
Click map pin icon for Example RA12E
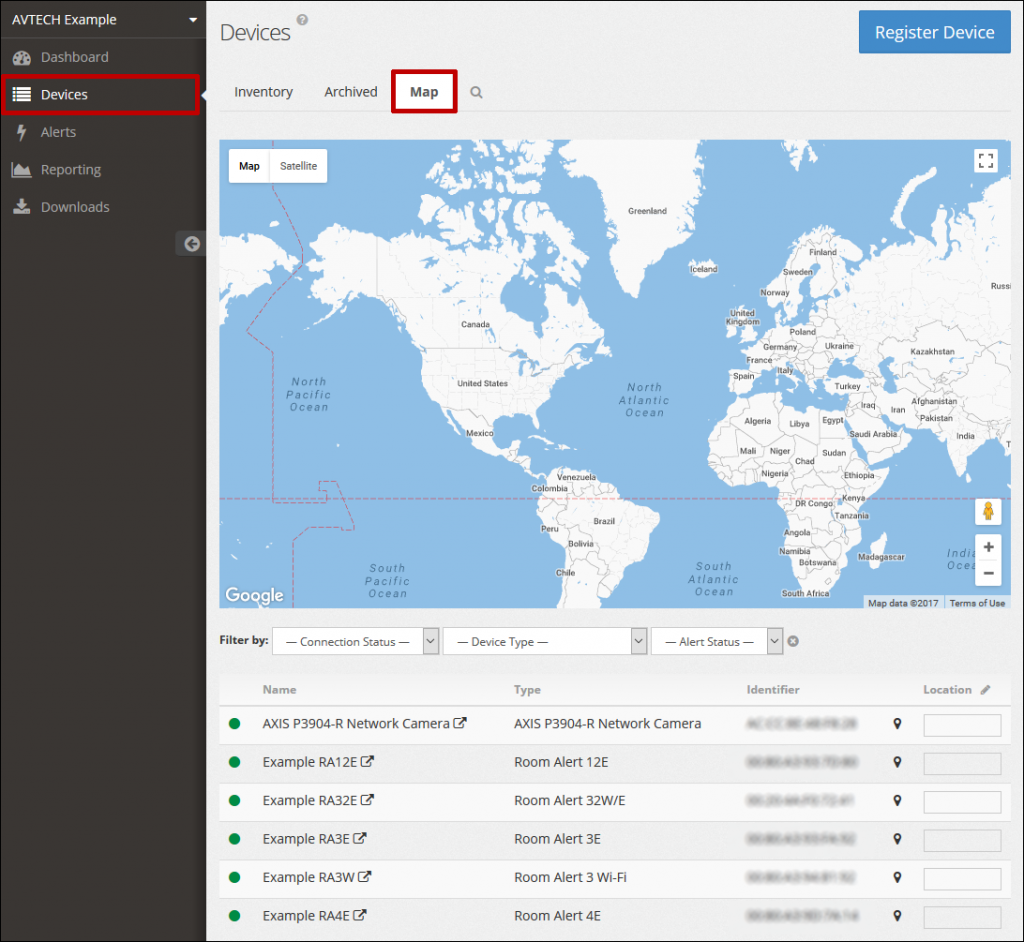[897, 762]
